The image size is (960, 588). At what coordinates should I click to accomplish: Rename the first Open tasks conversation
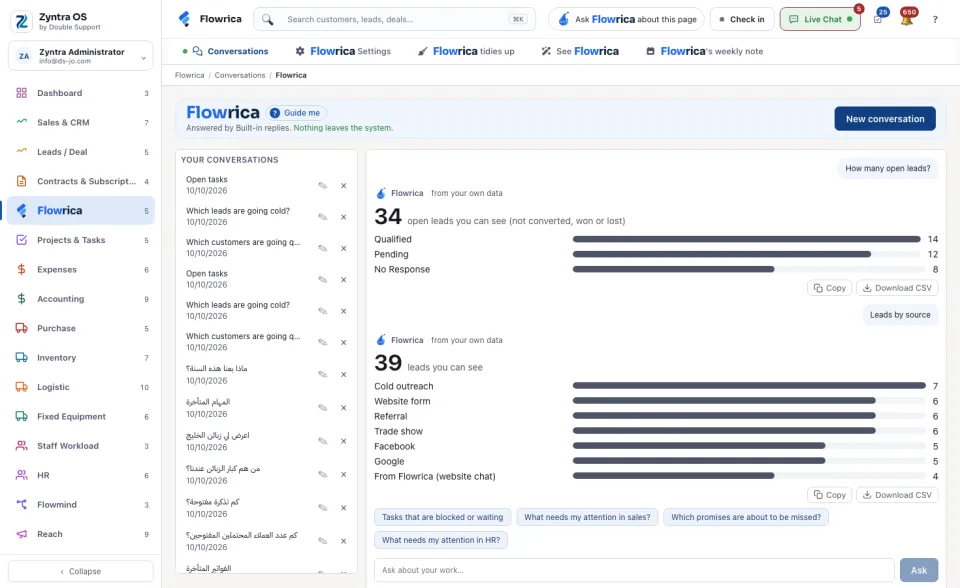point(323,186)
